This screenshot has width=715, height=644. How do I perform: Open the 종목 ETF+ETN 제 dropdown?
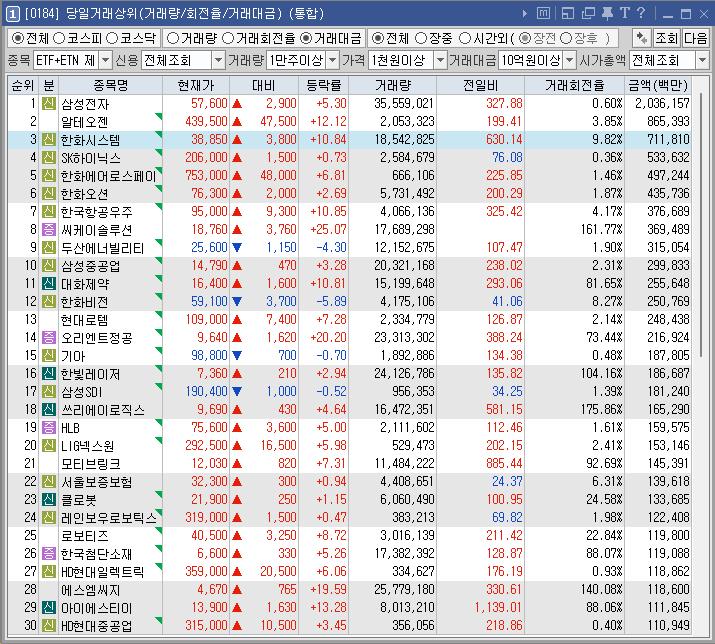pyautogui.click(x=106, y=60)
